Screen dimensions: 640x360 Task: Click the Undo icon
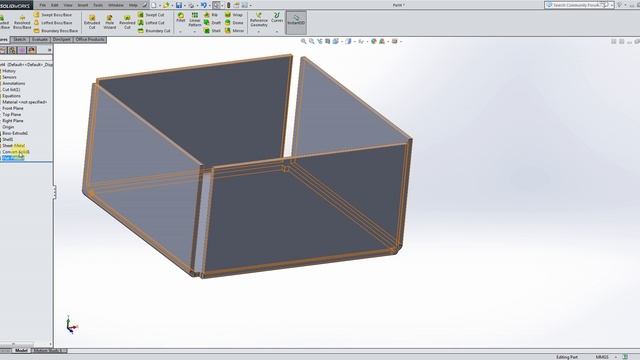[x=203, y=5]
